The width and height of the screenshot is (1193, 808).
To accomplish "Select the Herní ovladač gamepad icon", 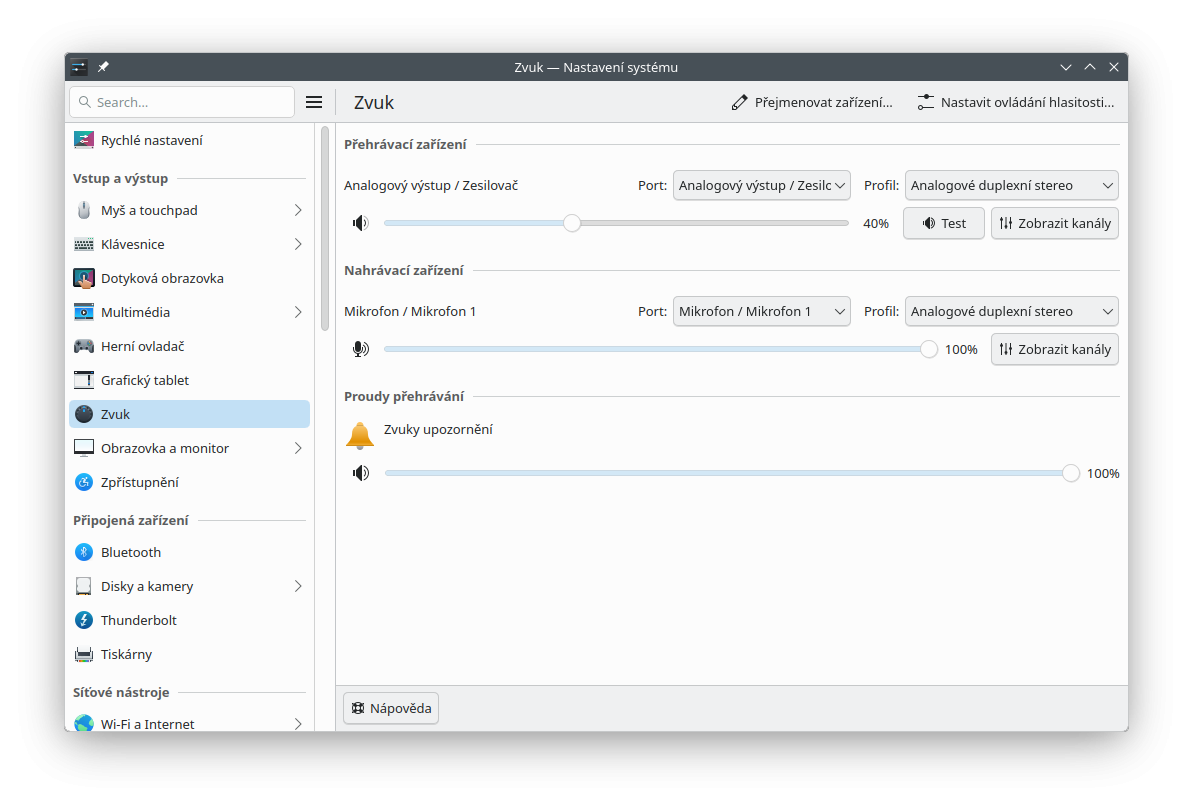I will click(x=84, y=346).
